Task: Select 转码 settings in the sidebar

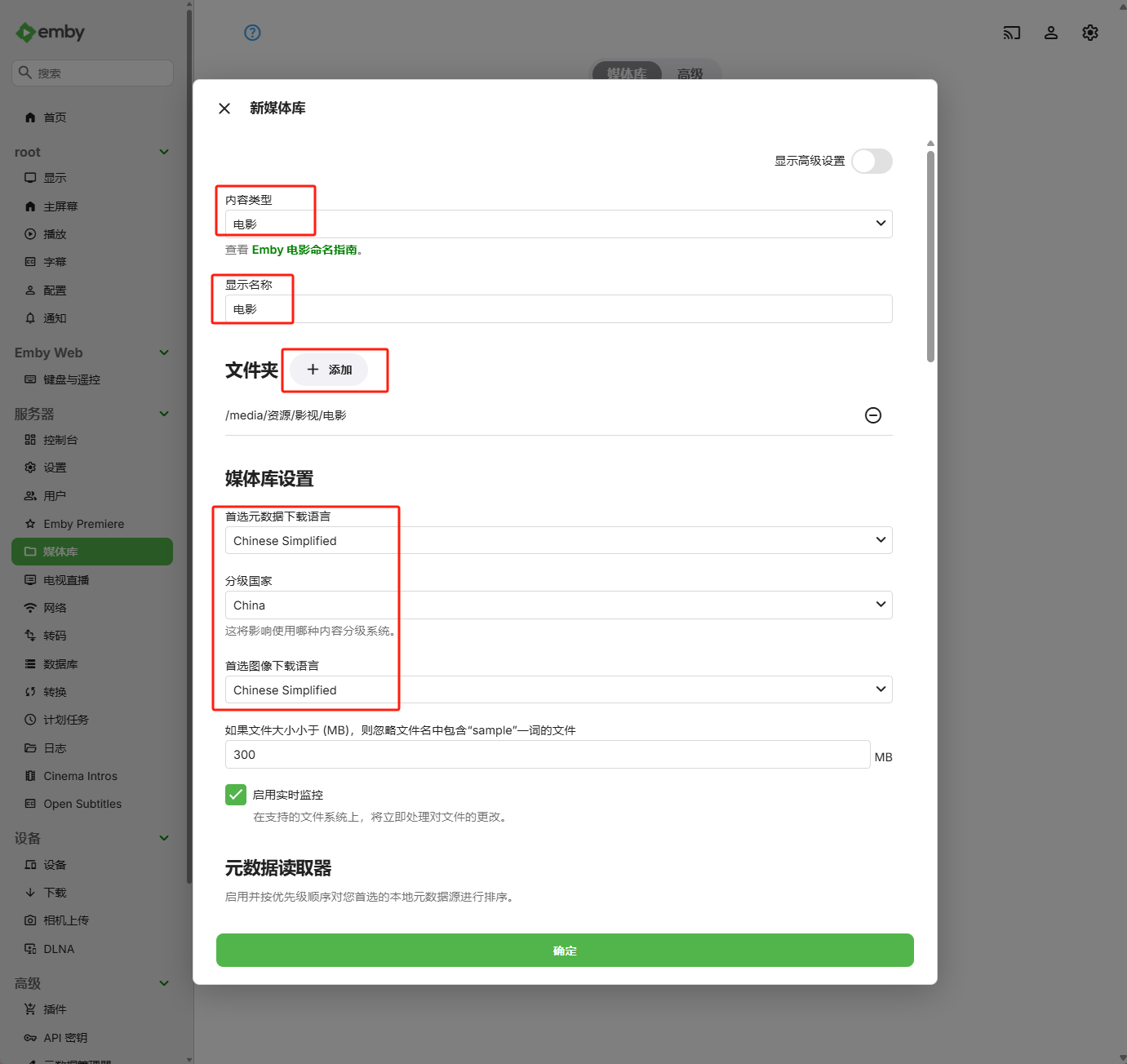Action: click(55, 635)
